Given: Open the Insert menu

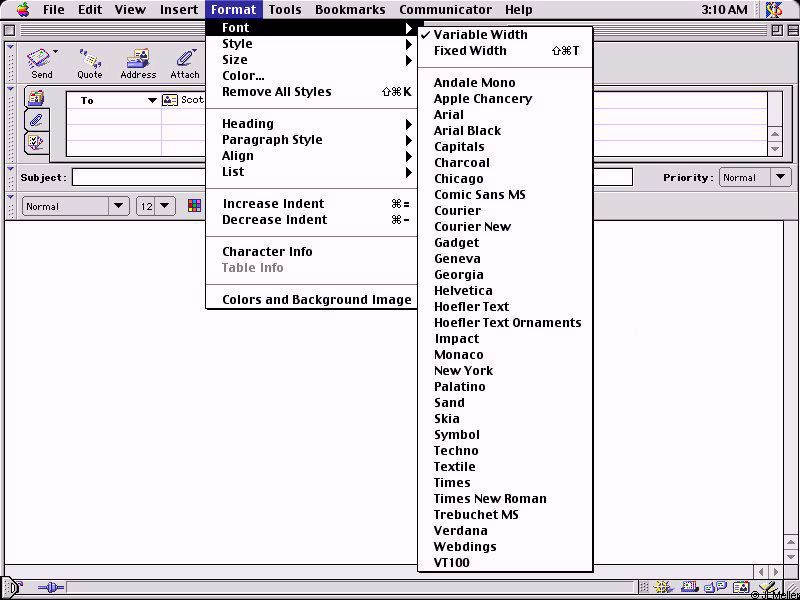Looking at the screenshot, I should point(179,9).
